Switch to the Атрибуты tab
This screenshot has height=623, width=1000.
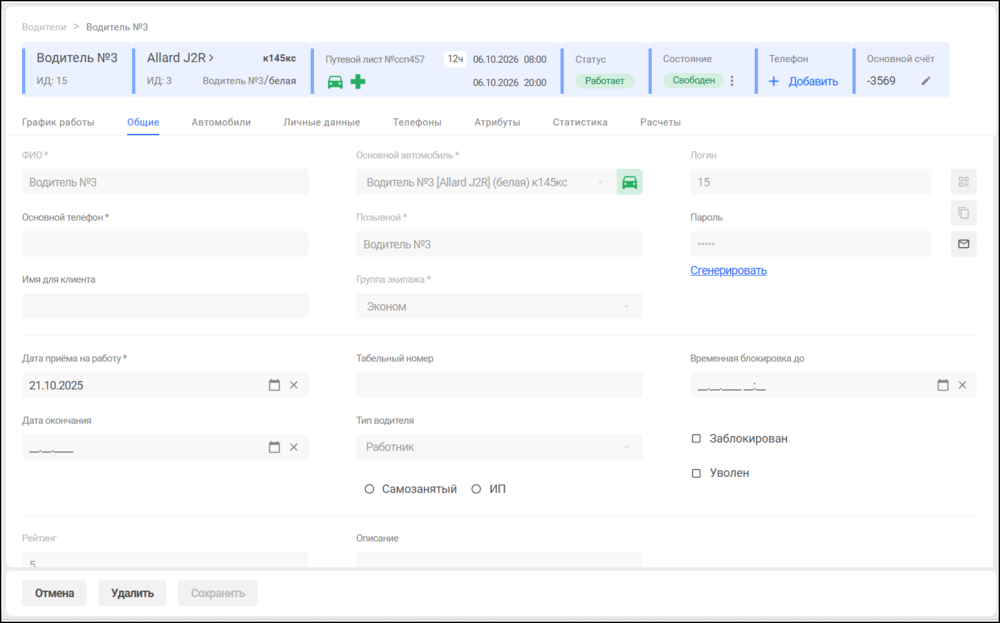(x=497, y=122)
